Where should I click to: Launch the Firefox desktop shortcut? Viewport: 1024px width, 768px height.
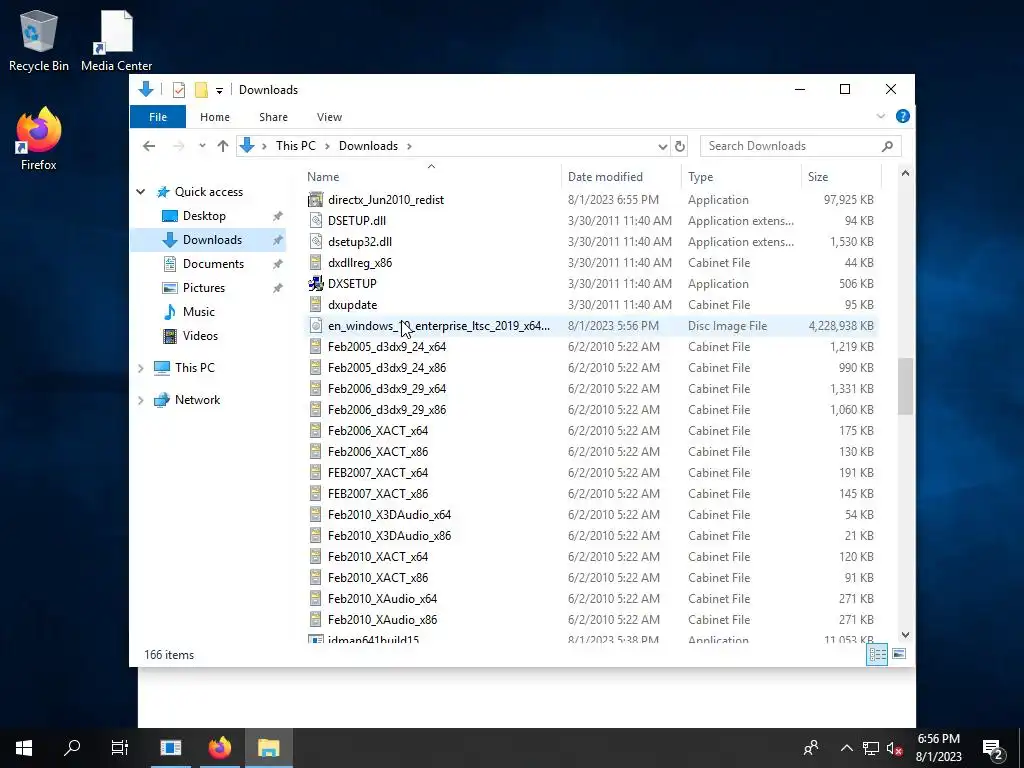tap(39, 138)
